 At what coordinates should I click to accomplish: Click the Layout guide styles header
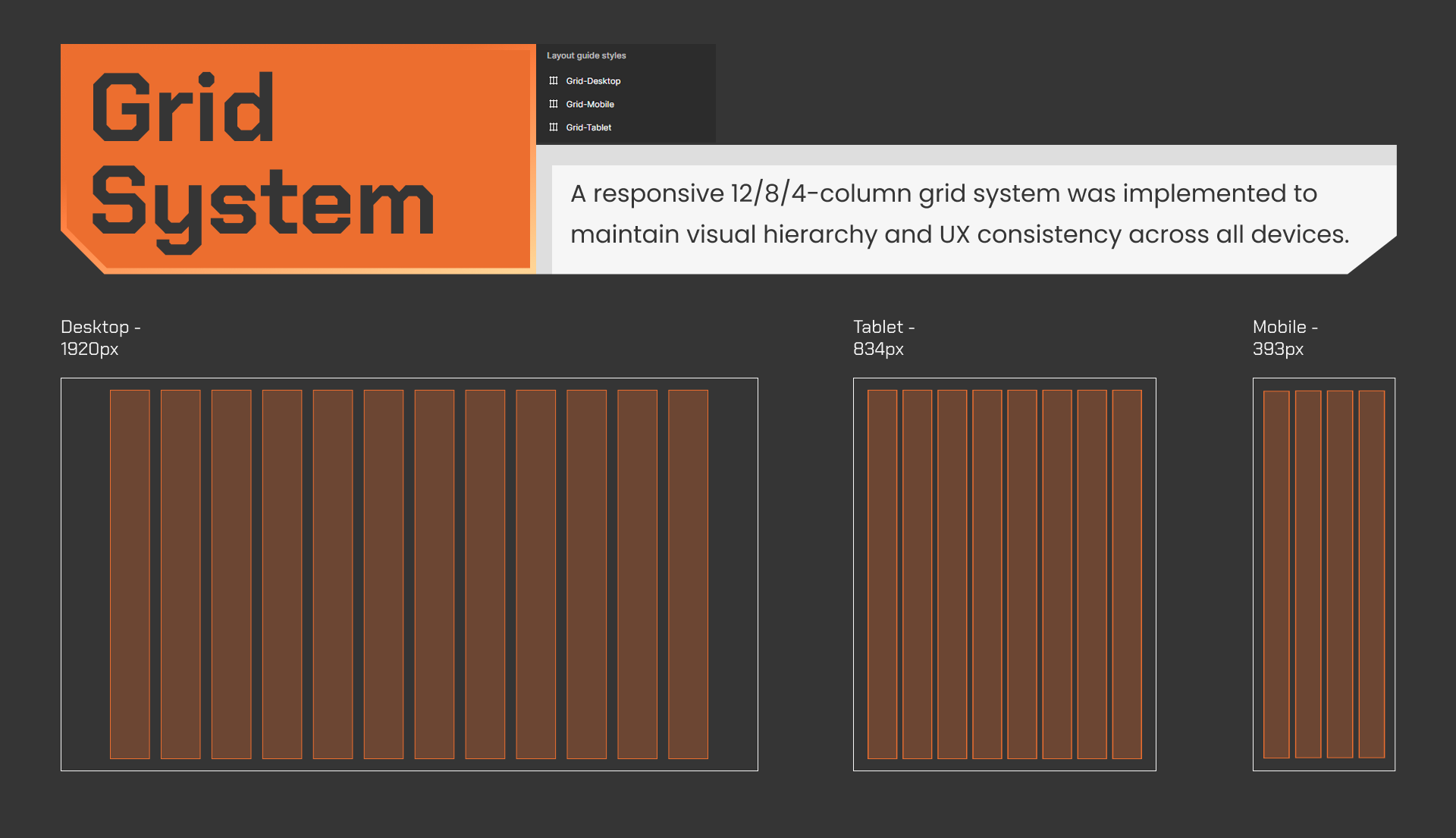coord(586,55)
